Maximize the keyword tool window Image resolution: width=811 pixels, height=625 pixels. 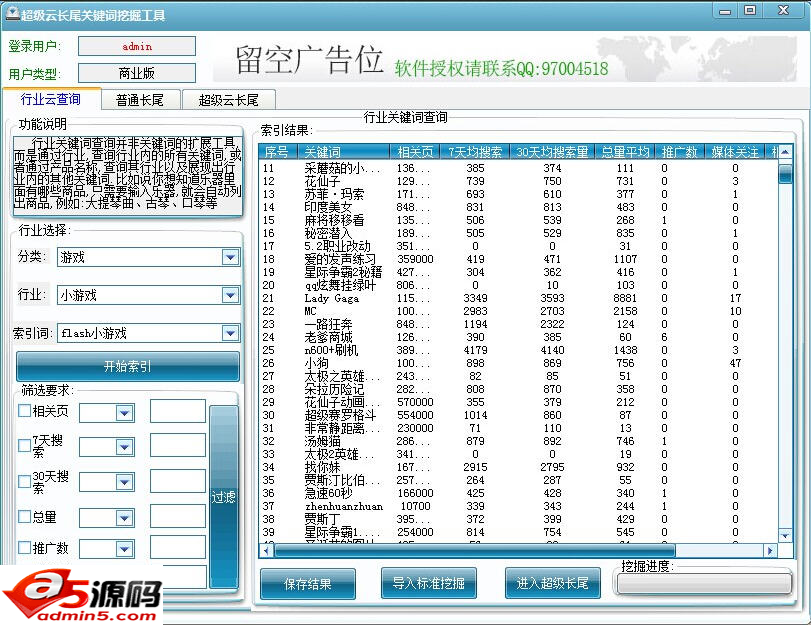(x=750, y=11)
